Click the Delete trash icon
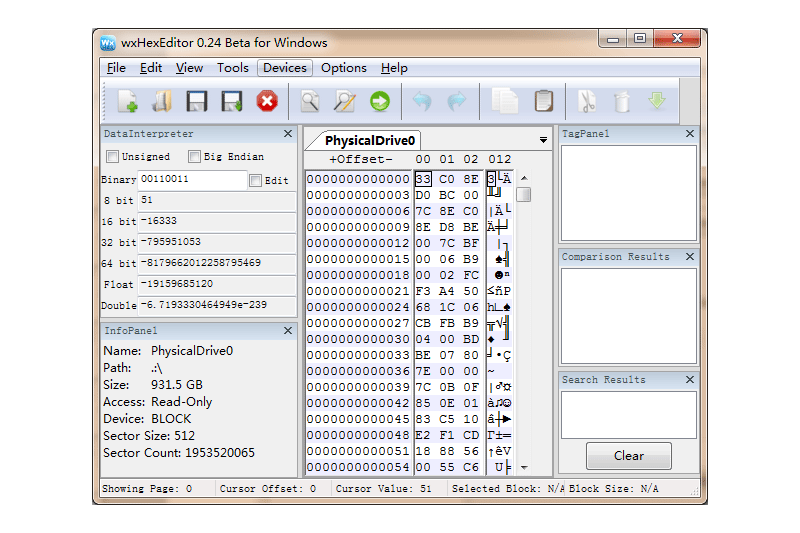800x533 pixels. (622, 101)
